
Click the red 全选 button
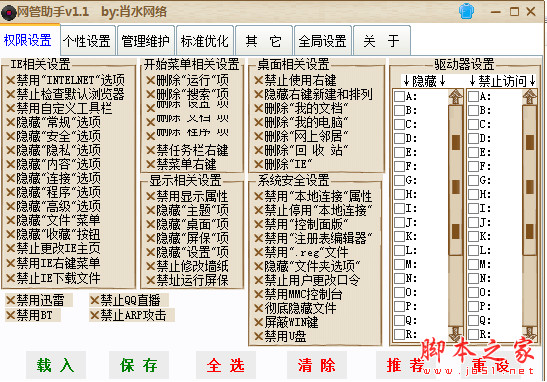click(x=226, y=365)
